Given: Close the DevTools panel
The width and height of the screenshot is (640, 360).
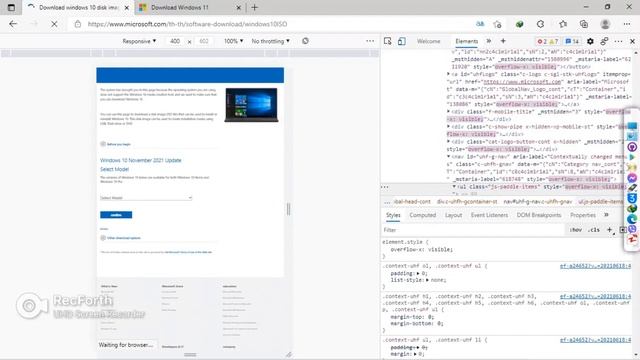Looking at the screenshot, I should (x=632, y=41).
